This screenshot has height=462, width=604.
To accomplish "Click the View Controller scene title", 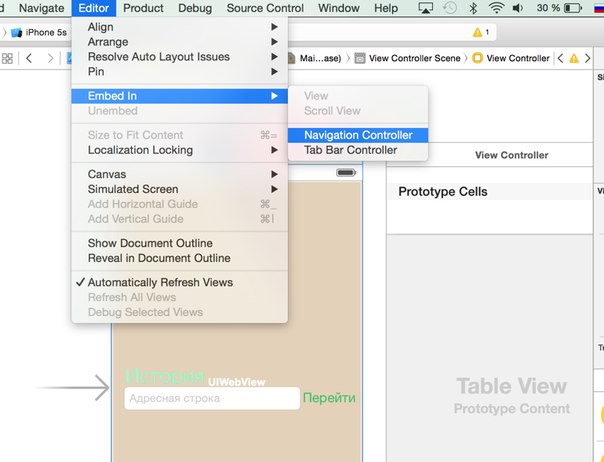I will pyautogui.click(x=512, y=155).
